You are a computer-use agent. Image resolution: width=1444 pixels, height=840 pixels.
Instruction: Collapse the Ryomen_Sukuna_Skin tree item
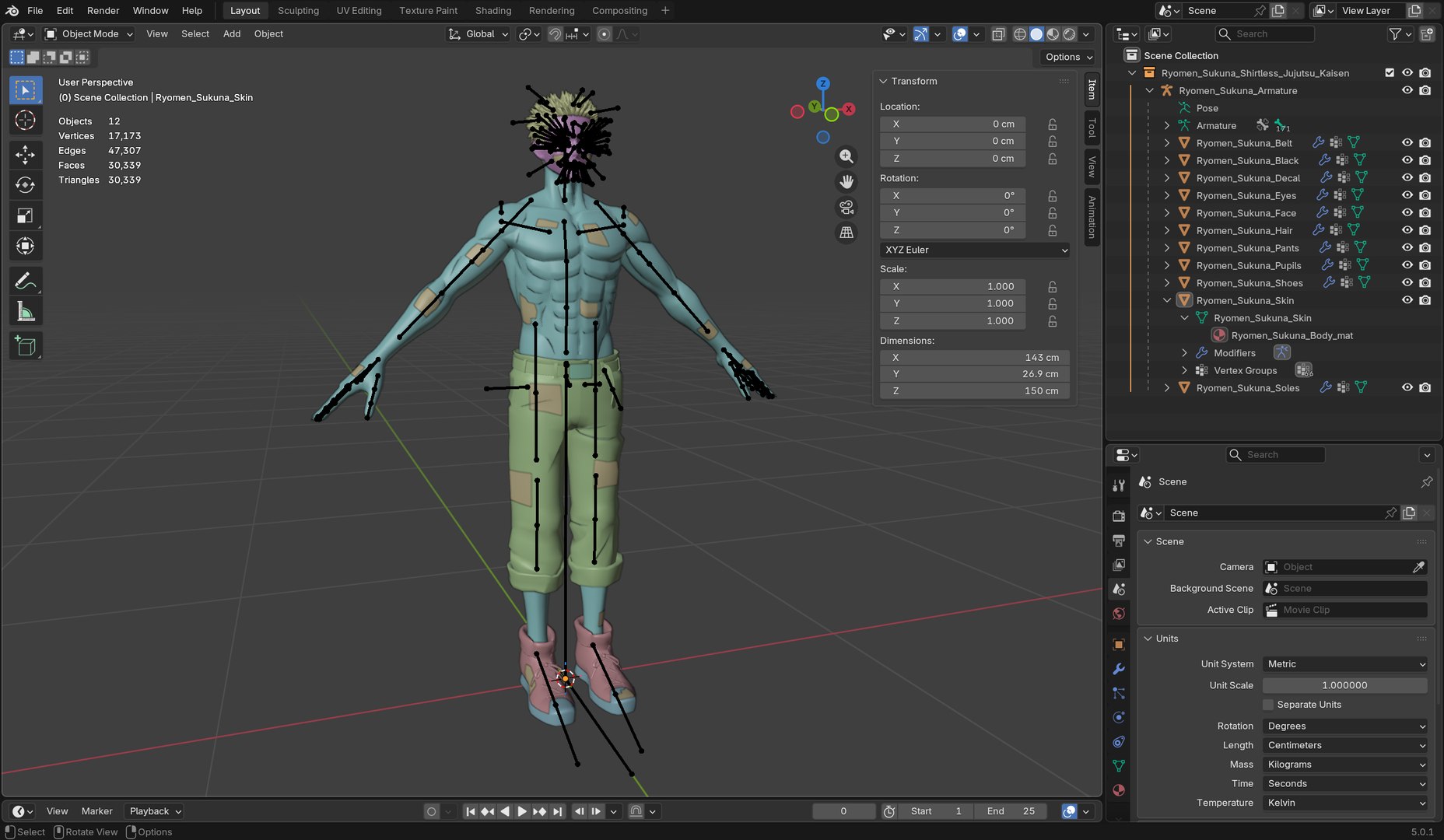coord(1166,300)
